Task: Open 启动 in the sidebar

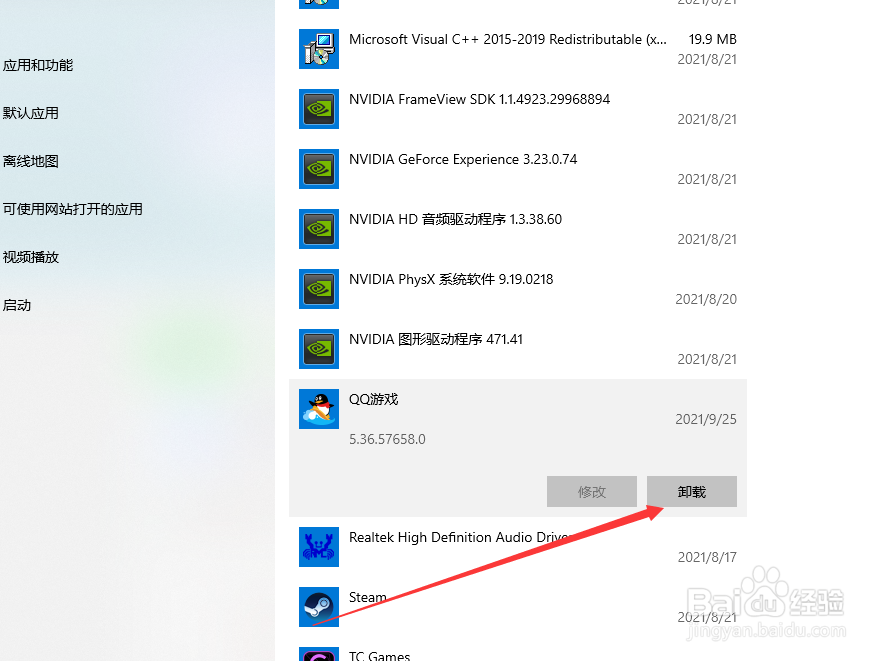Action: [17, 305]
